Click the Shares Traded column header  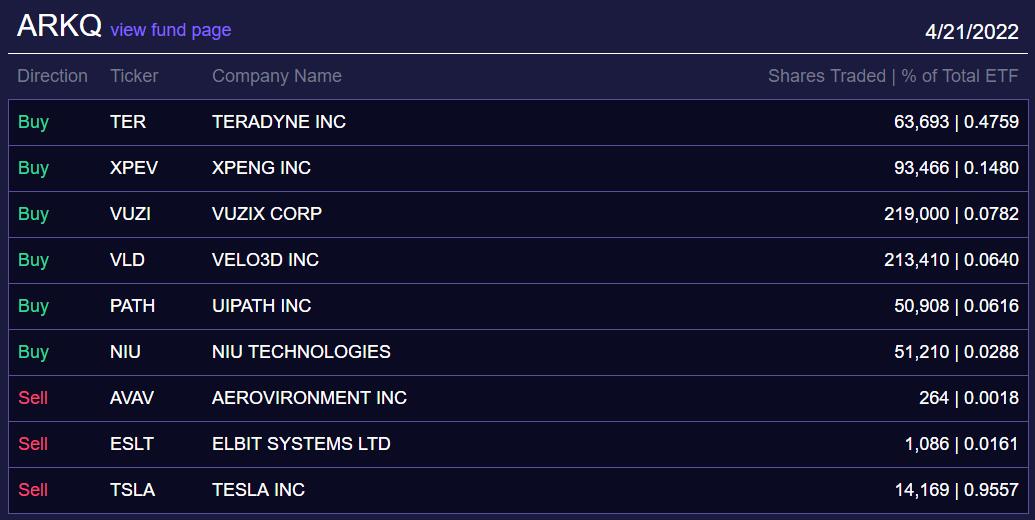(826, 76)
